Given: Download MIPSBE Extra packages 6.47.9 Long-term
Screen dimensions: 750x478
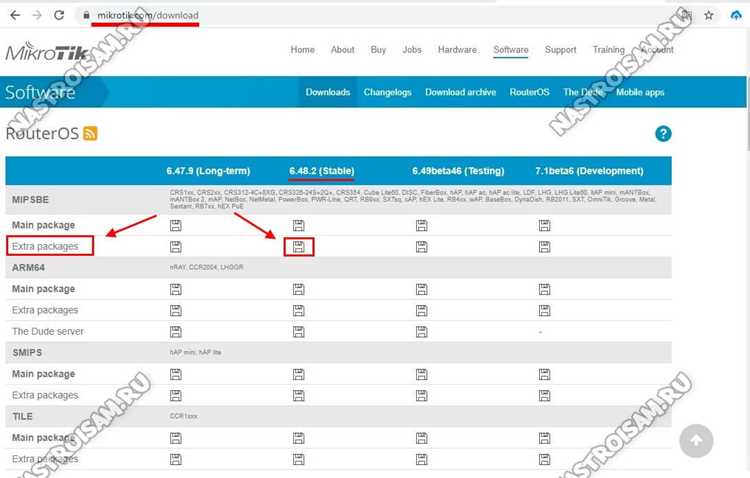Looking at the screenshot, I should 176,247.
